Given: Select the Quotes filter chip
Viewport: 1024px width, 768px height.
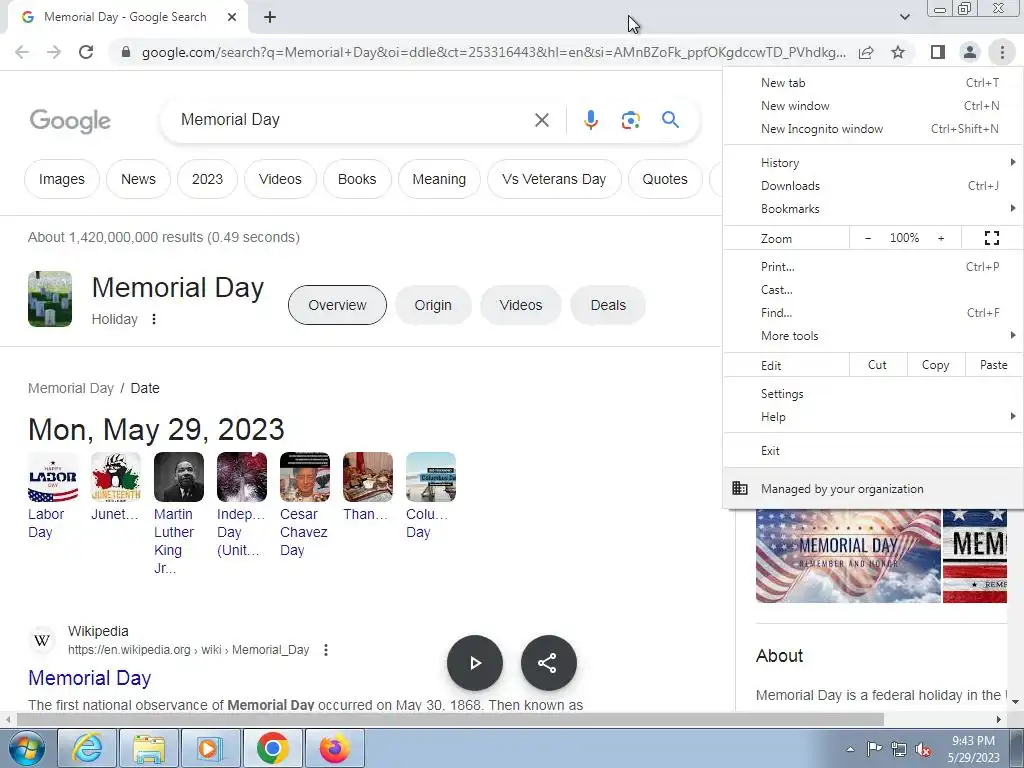Looking at the screenshot, I should [665, 179].
